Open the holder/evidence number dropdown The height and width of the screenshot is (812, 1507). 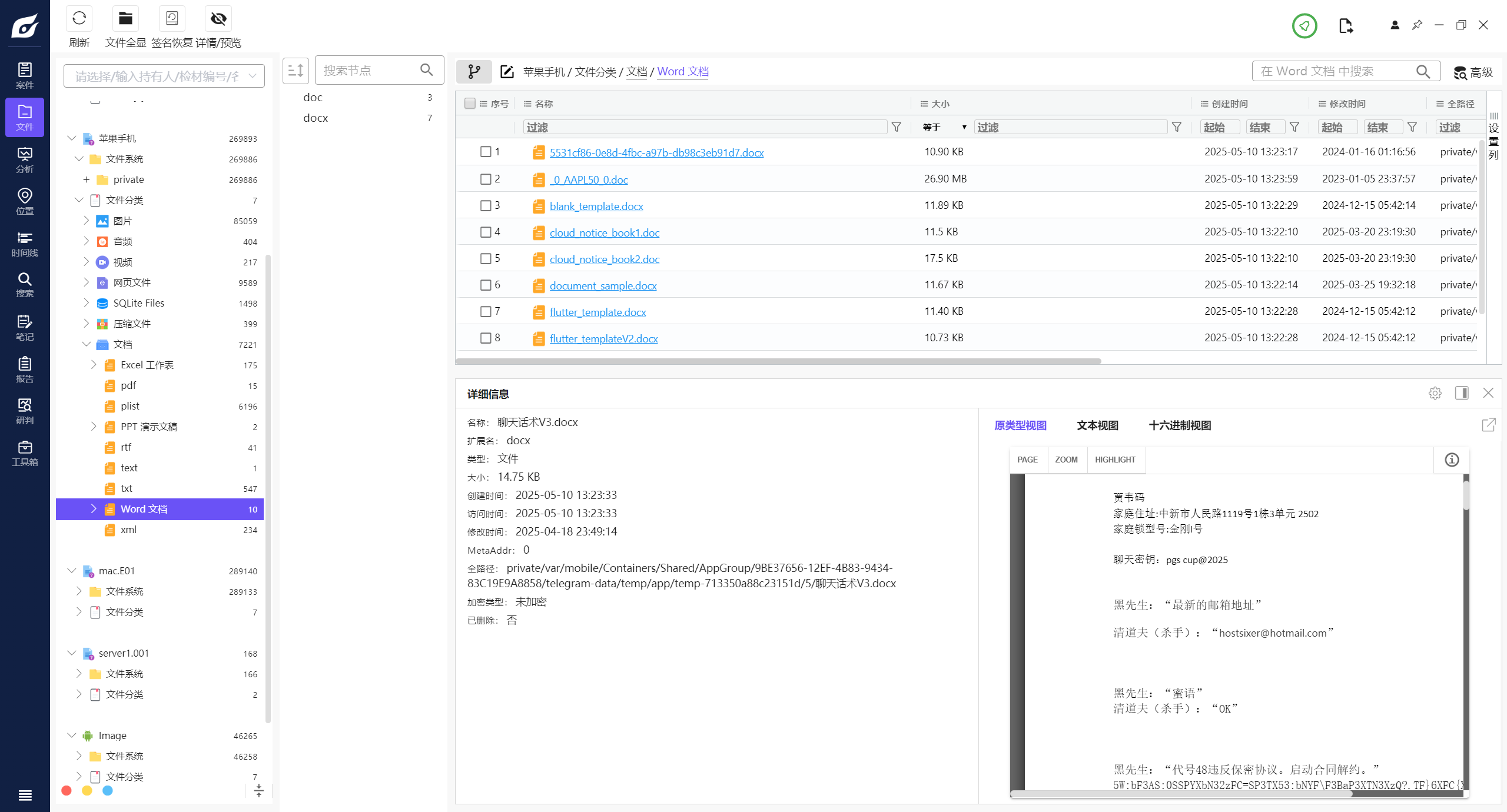click(253, 76)
